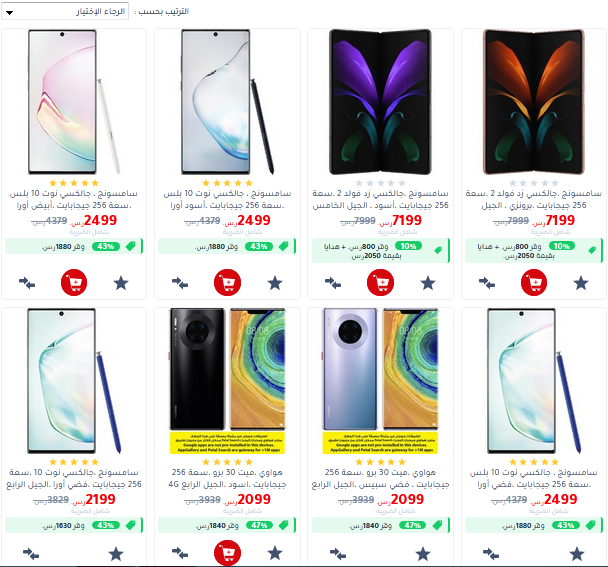This screenshot has height=567, width=608.
Task: Favorite the bronze Galaxy Z Fold 2
Action: 581,283
